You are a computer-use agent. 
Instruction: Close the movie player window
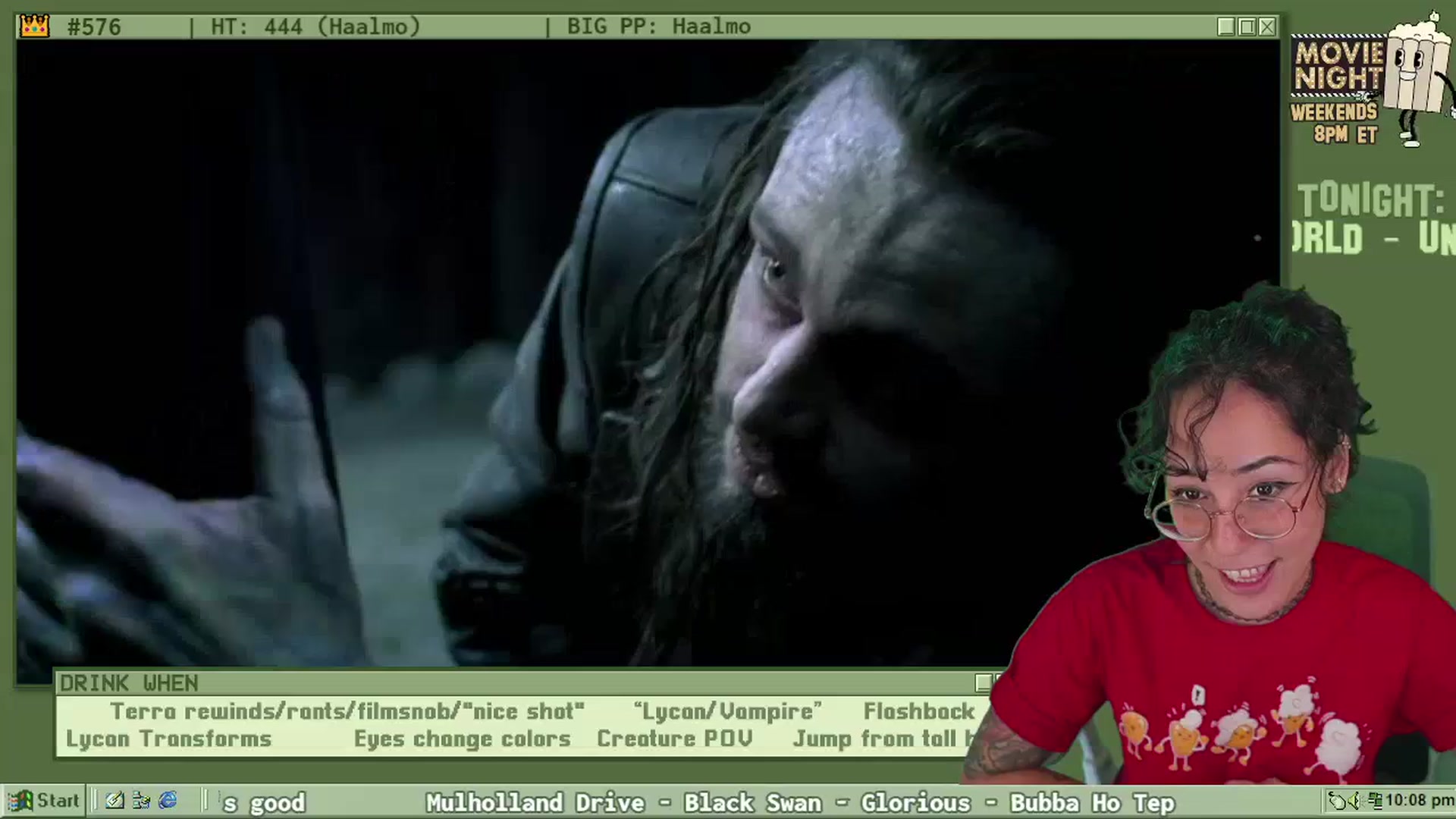(x=1267, y=27)
